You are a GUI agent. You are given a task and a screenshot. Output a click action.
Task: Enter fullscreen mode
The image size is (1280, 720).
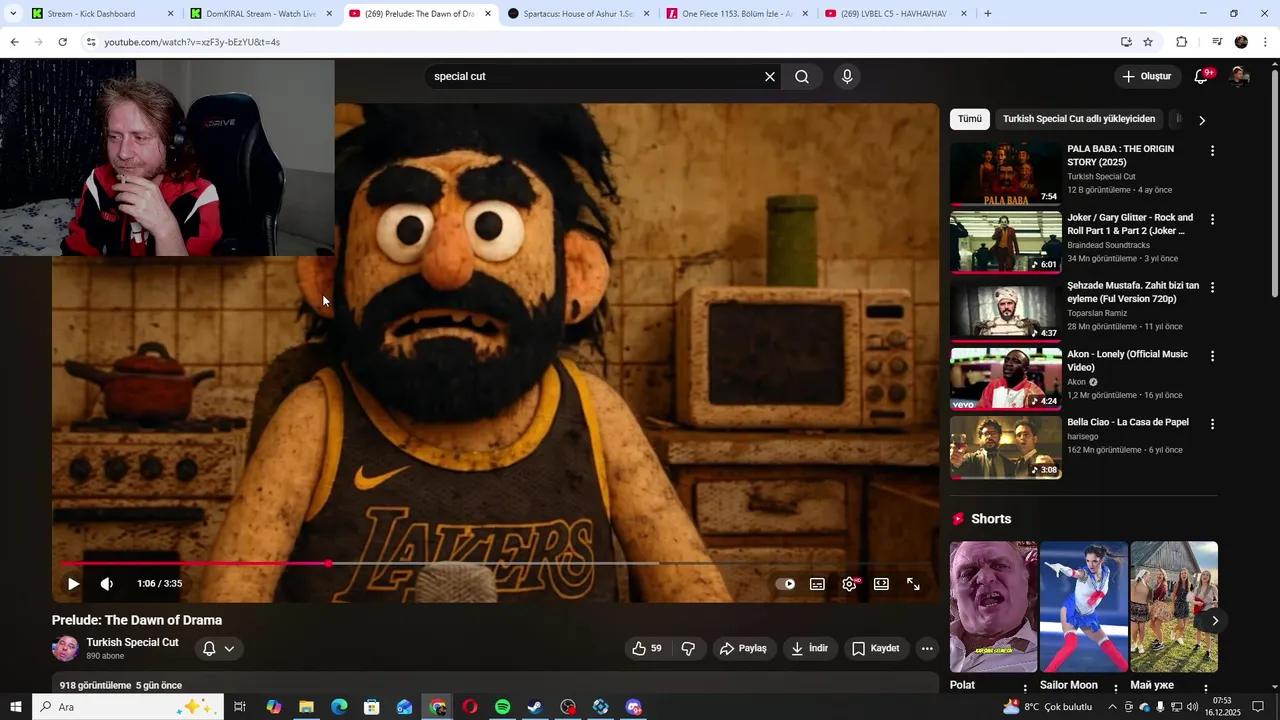(x=913, y=584)
